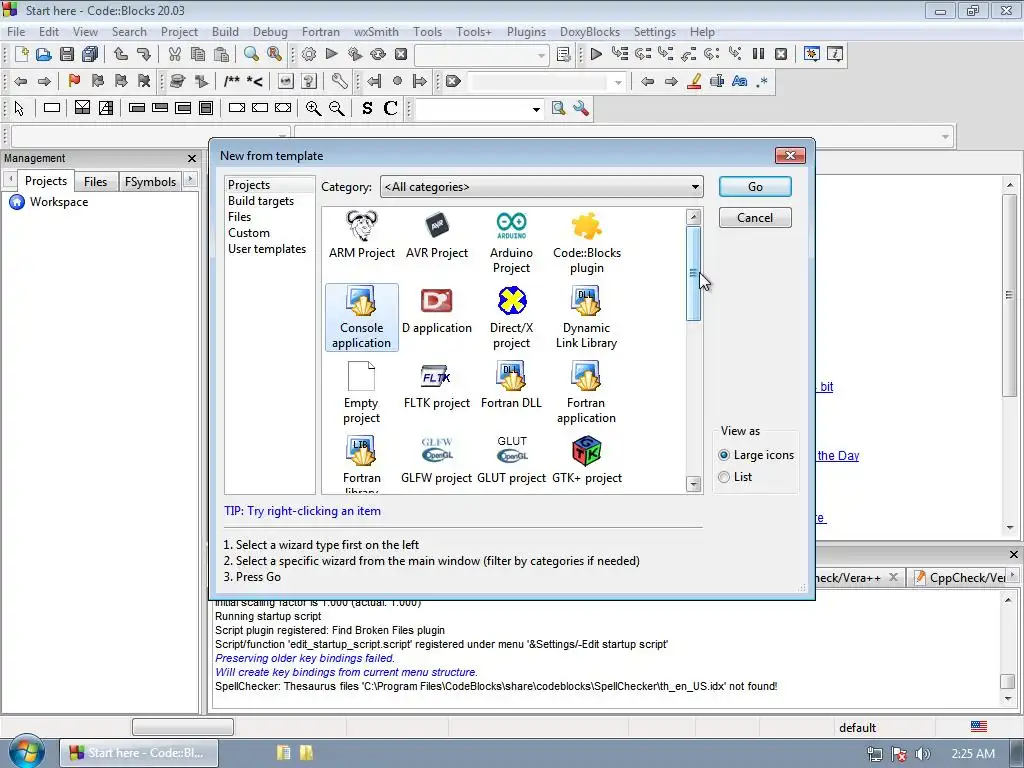Image resolution: width=1024 pixels, height=768 pixels.
Task: Select the List view radio button
Action: click(724, 477)
